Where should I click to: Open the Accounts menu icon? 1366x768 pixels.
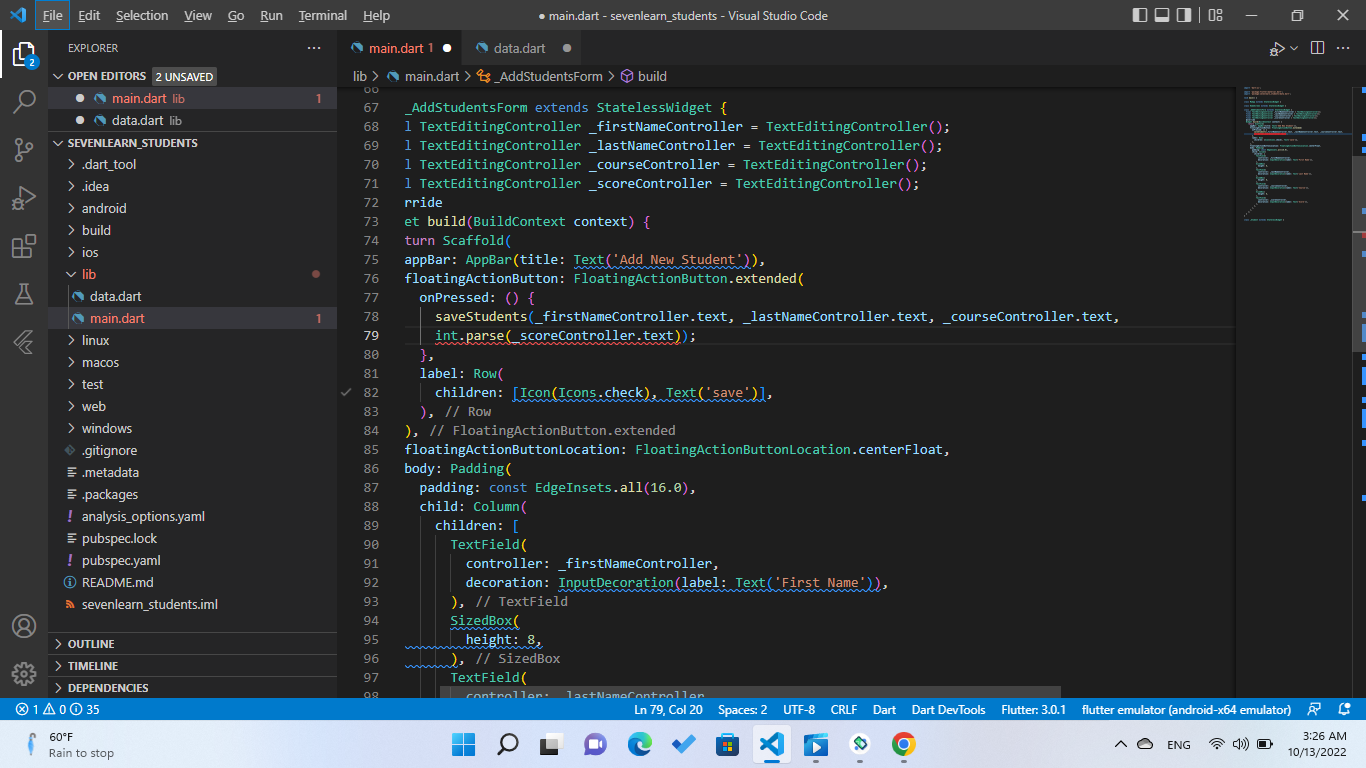point(24,626)
